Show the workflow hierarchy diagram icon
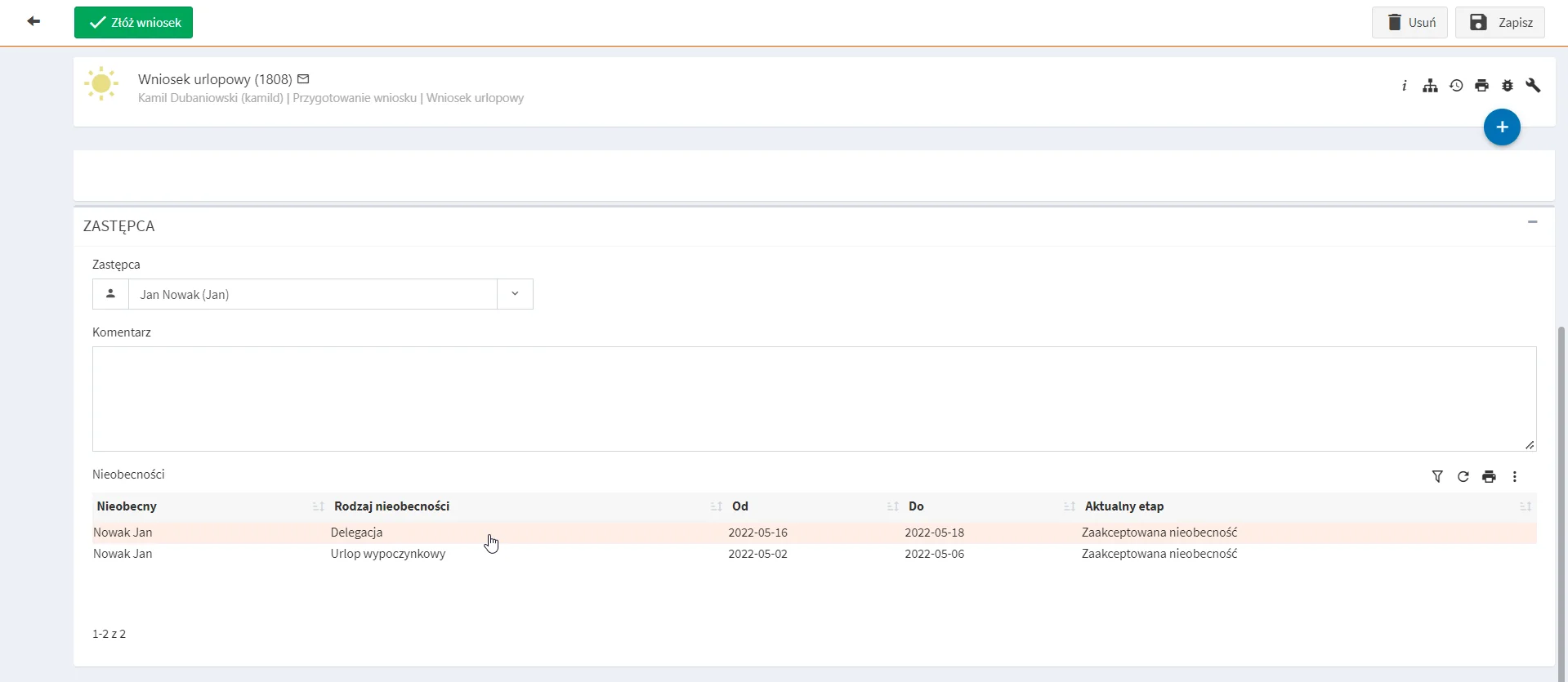The height and width of the screenshot is (682, 1568). pyautogui.click(x=1430, y=86)
